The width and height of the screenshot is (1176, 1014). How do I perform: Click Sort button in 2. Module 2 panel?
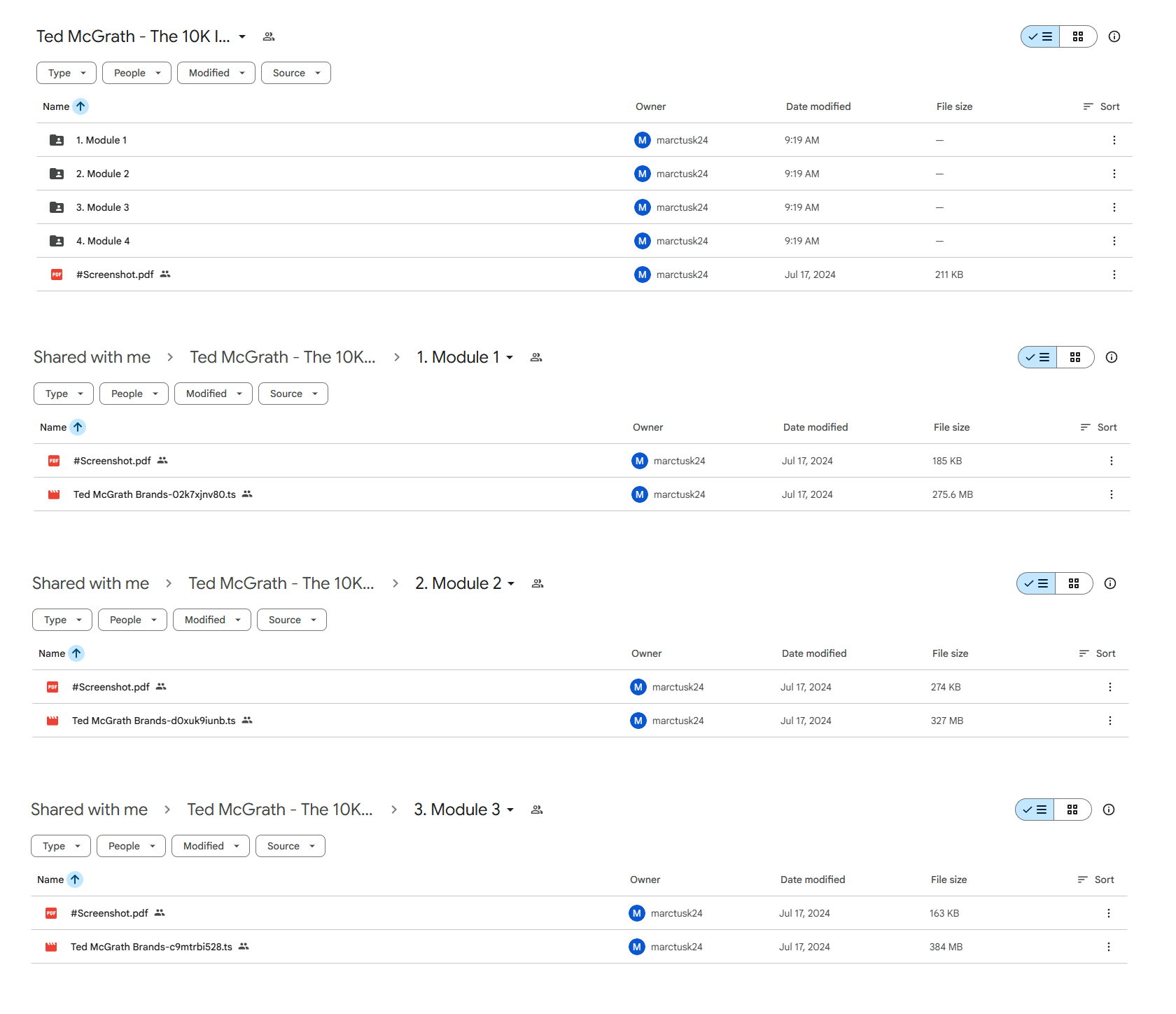(x=1098, y=653)
